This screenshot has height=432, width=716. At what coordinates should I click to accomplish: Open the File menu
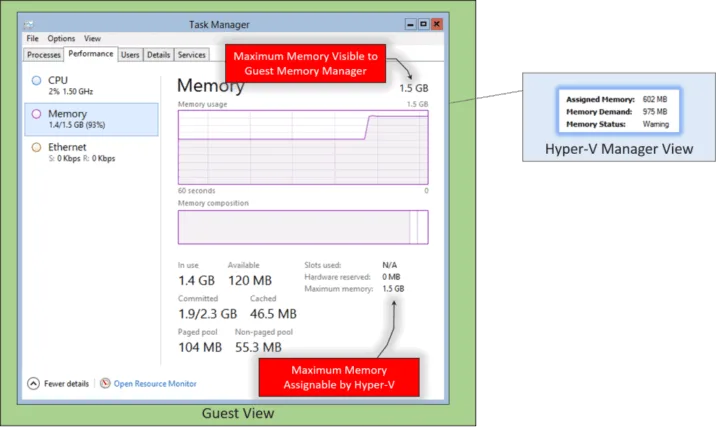pos(32,38)
